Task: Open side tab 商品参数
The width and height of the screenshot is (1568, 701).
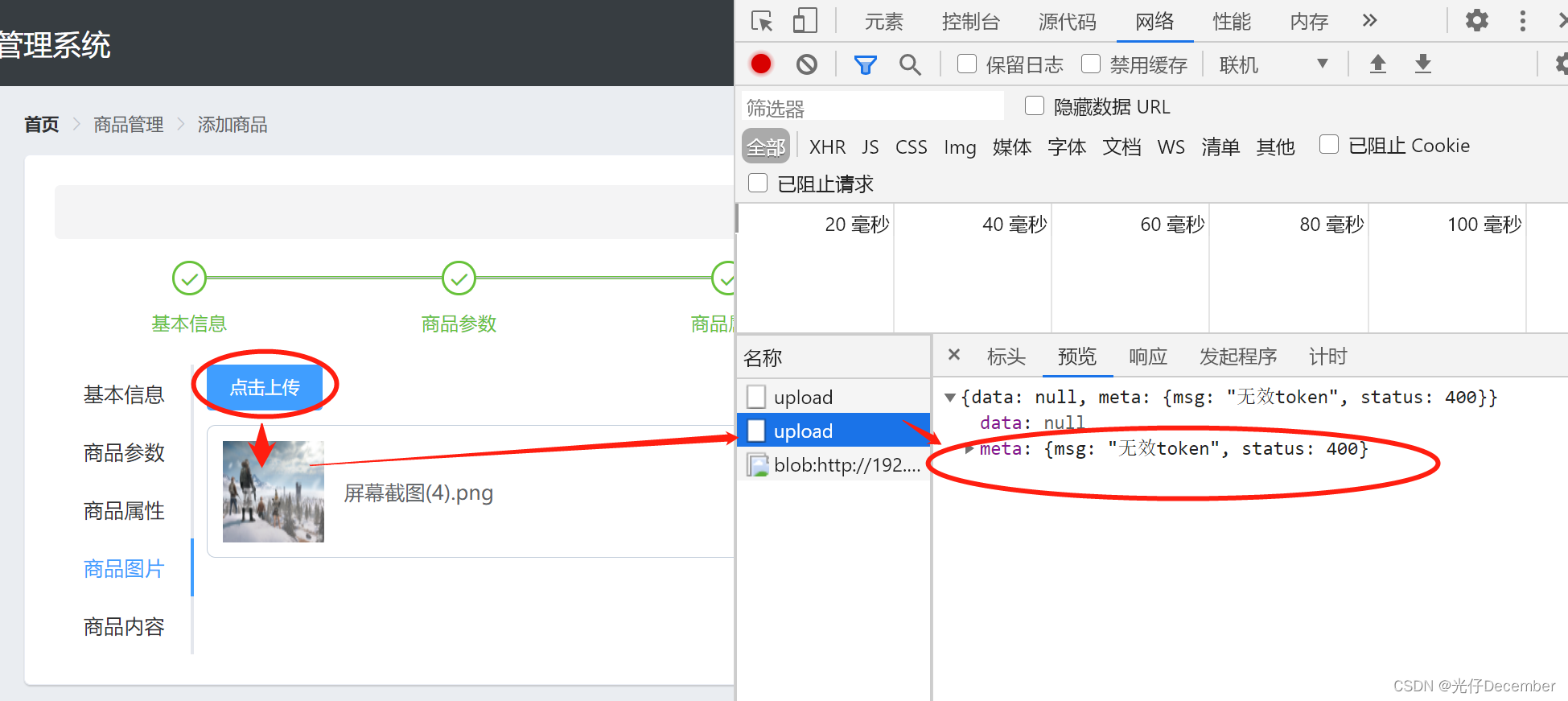Action: click(x=124, y=452)
